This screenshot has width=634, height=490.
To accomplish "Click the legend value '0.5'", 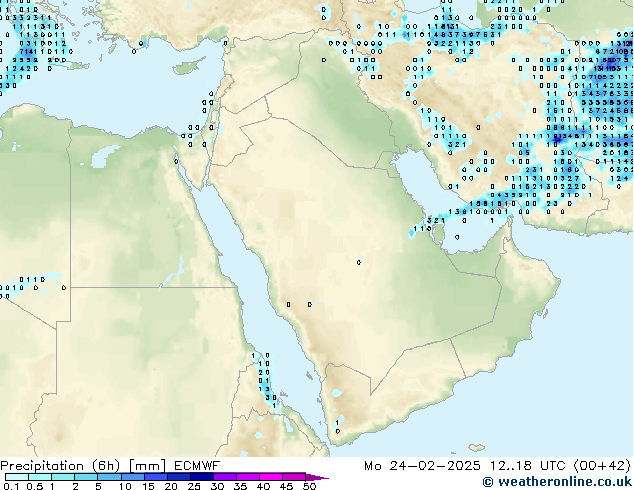I will tap(35, 486).
